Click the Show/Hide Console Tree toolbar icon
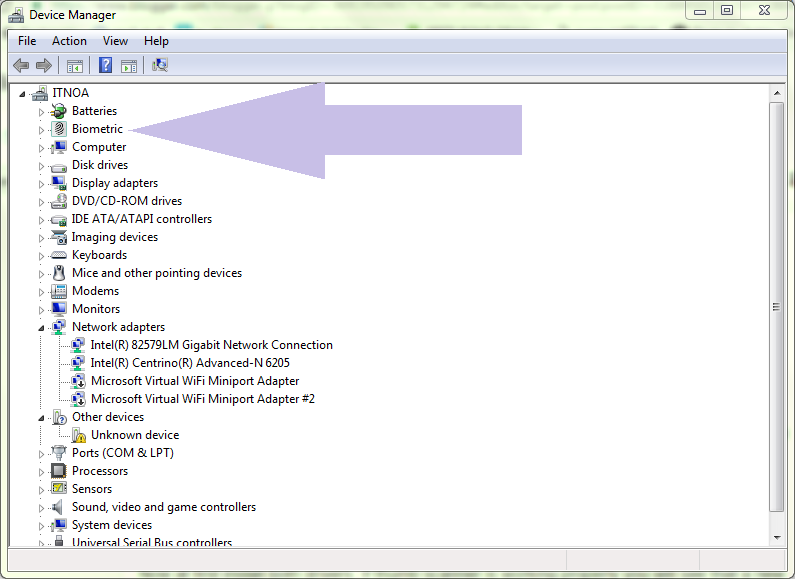 75,66
